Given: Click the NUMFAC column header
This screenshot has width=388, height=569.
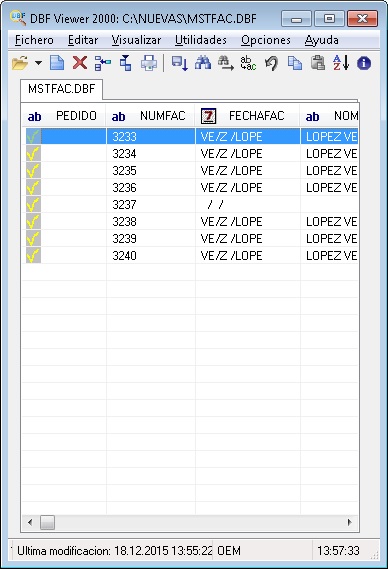Looking at the screenshot, I should tap(151, 116).
